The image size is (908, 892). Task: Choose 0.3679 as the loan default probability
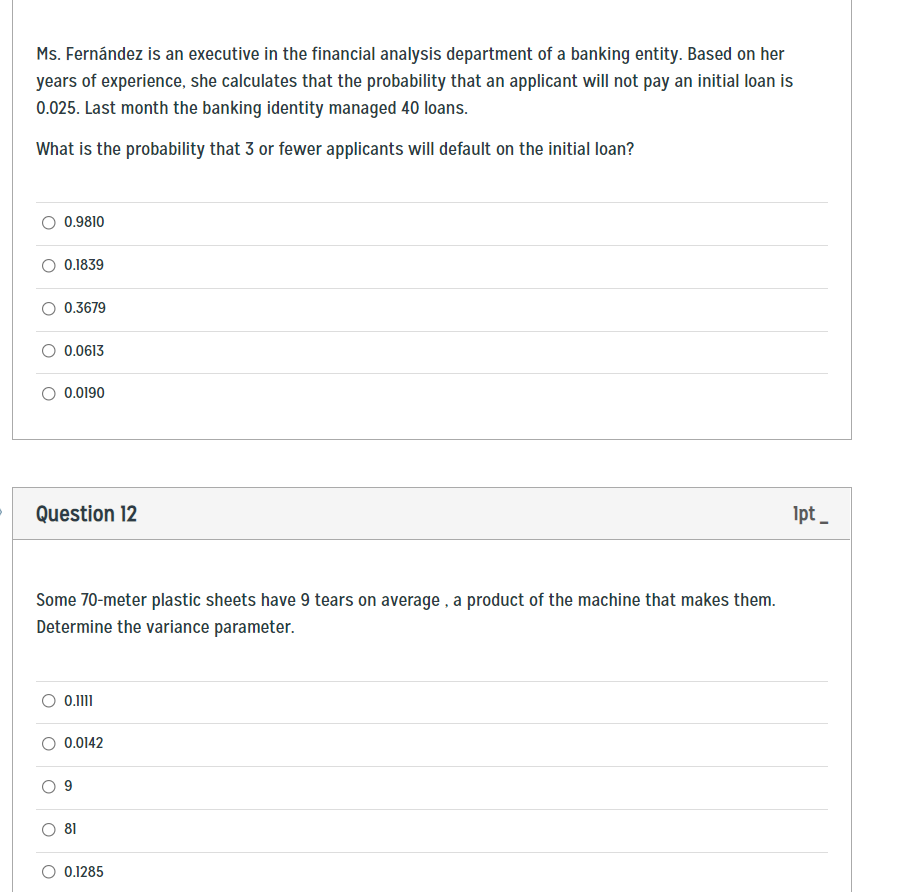(49, 308)
